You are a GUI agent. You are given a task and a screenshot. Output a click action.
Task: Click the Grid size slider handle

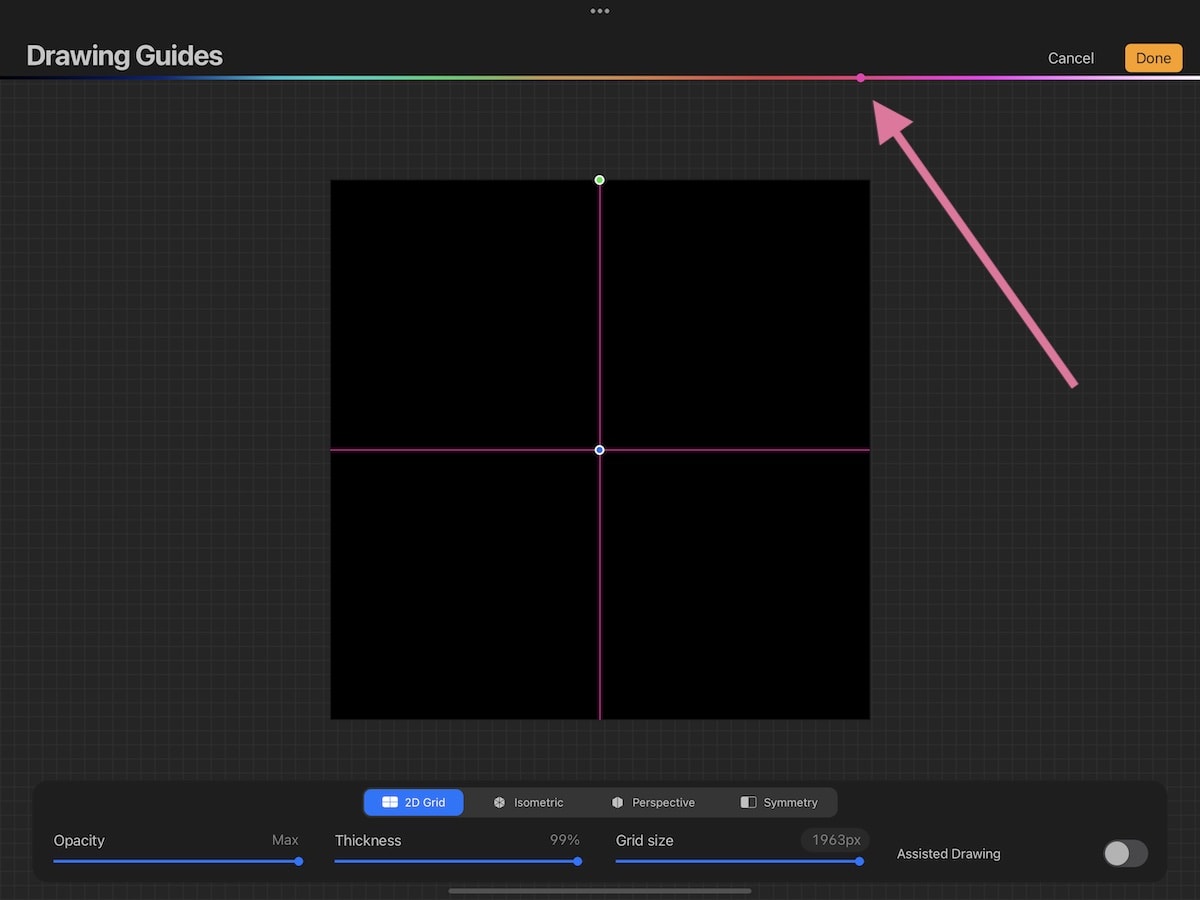pyautogui.click(x=859, y=861)
